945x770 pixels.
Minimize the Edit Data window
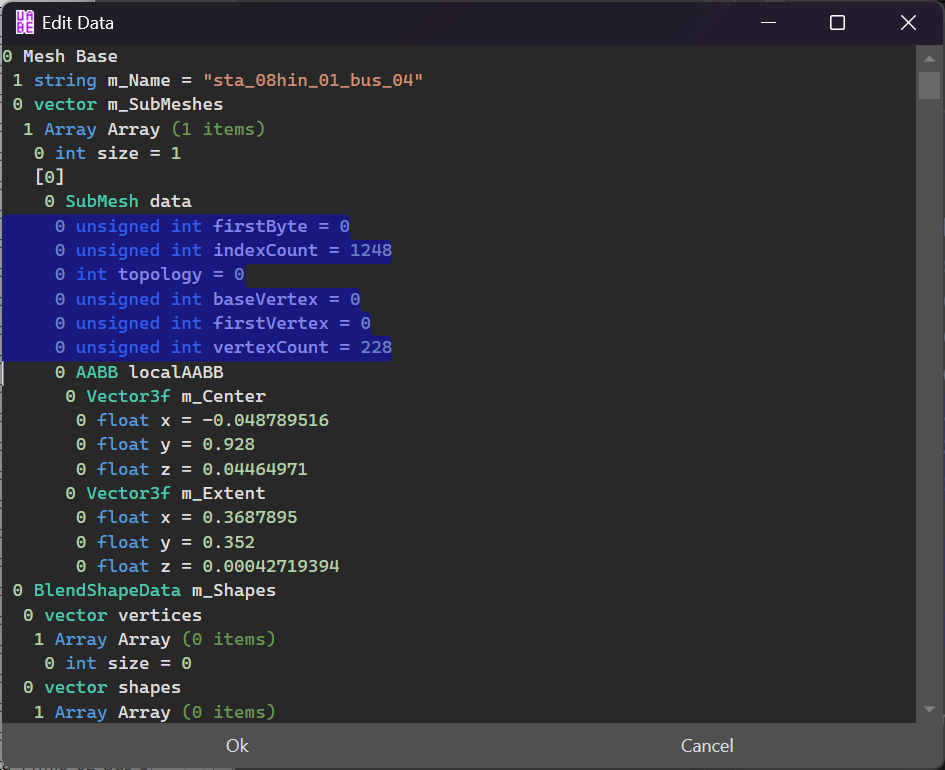[x=768, y=23]
